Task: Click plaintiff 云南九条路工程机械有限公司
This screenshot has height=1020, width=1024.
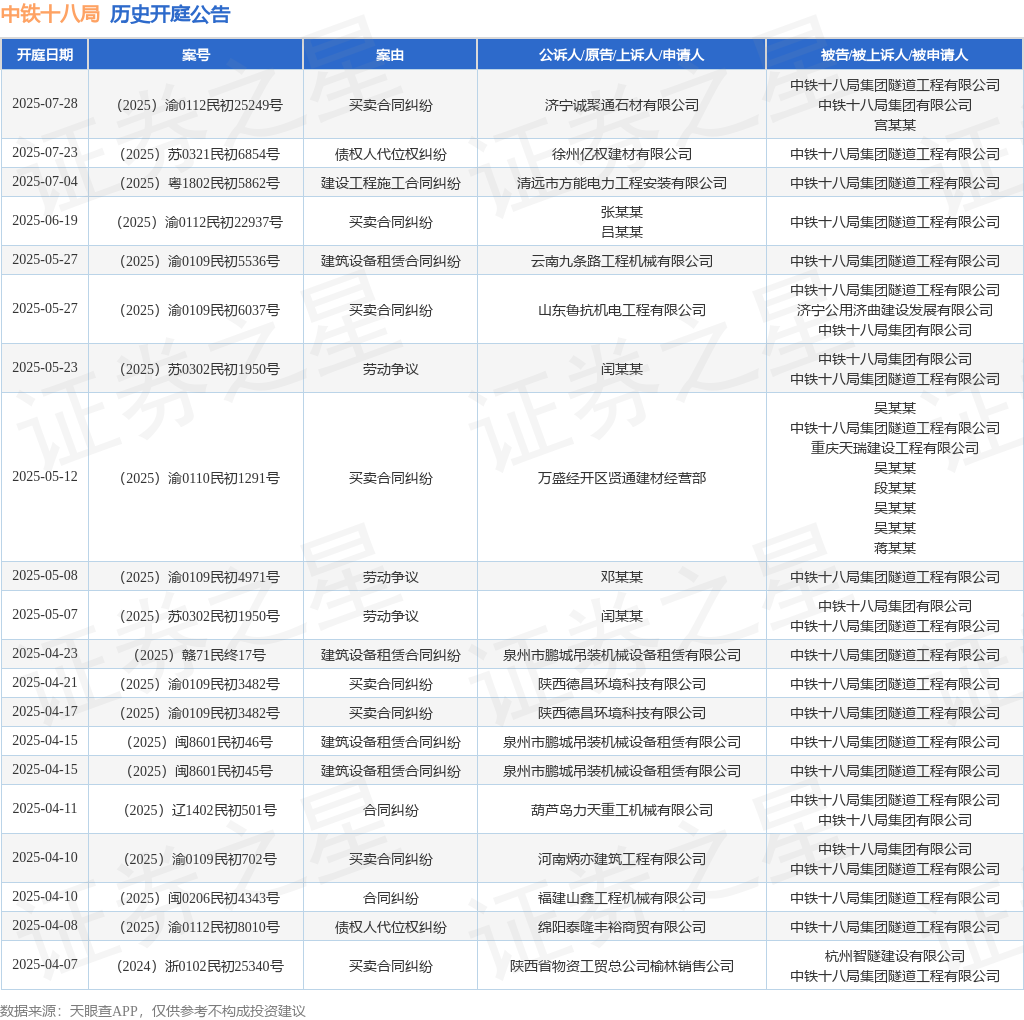Action: point(621,261)
